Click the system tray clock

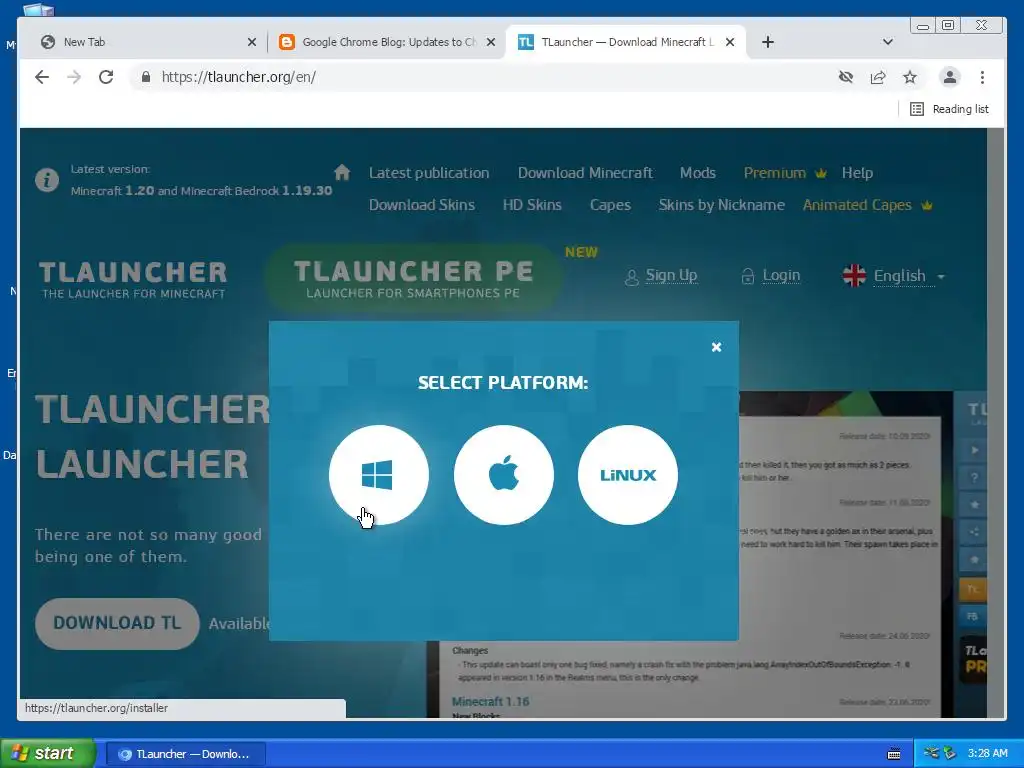(987, 754)
